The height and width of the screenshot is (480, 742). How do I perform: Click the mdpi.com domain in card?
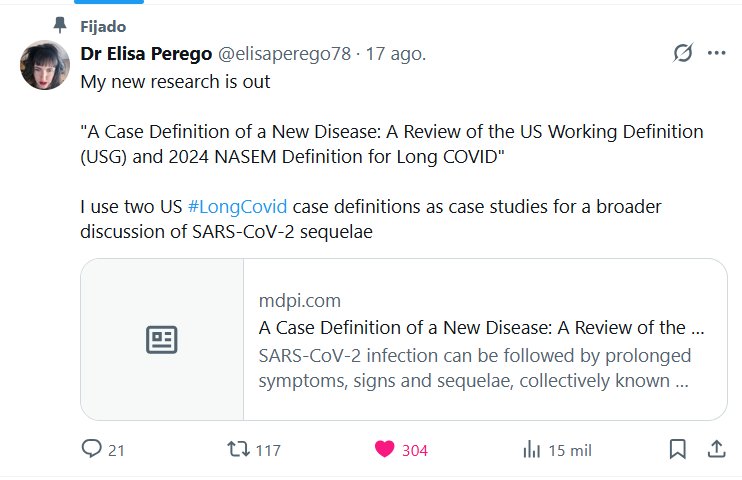[299, 301]
